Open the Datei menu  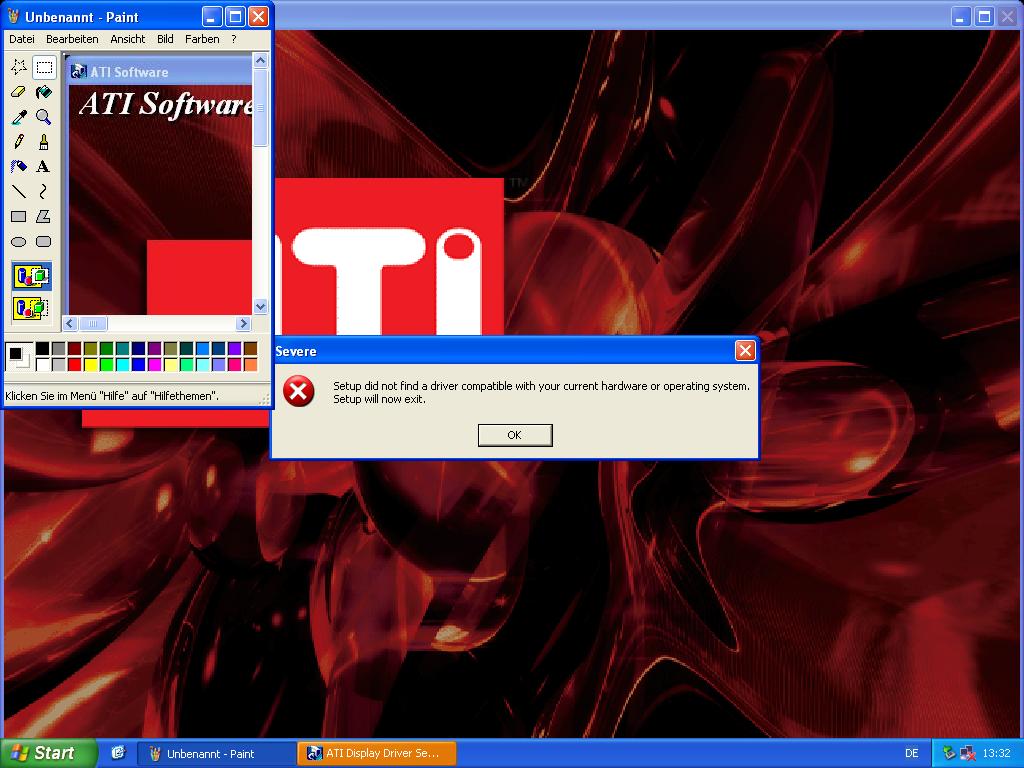22,39
